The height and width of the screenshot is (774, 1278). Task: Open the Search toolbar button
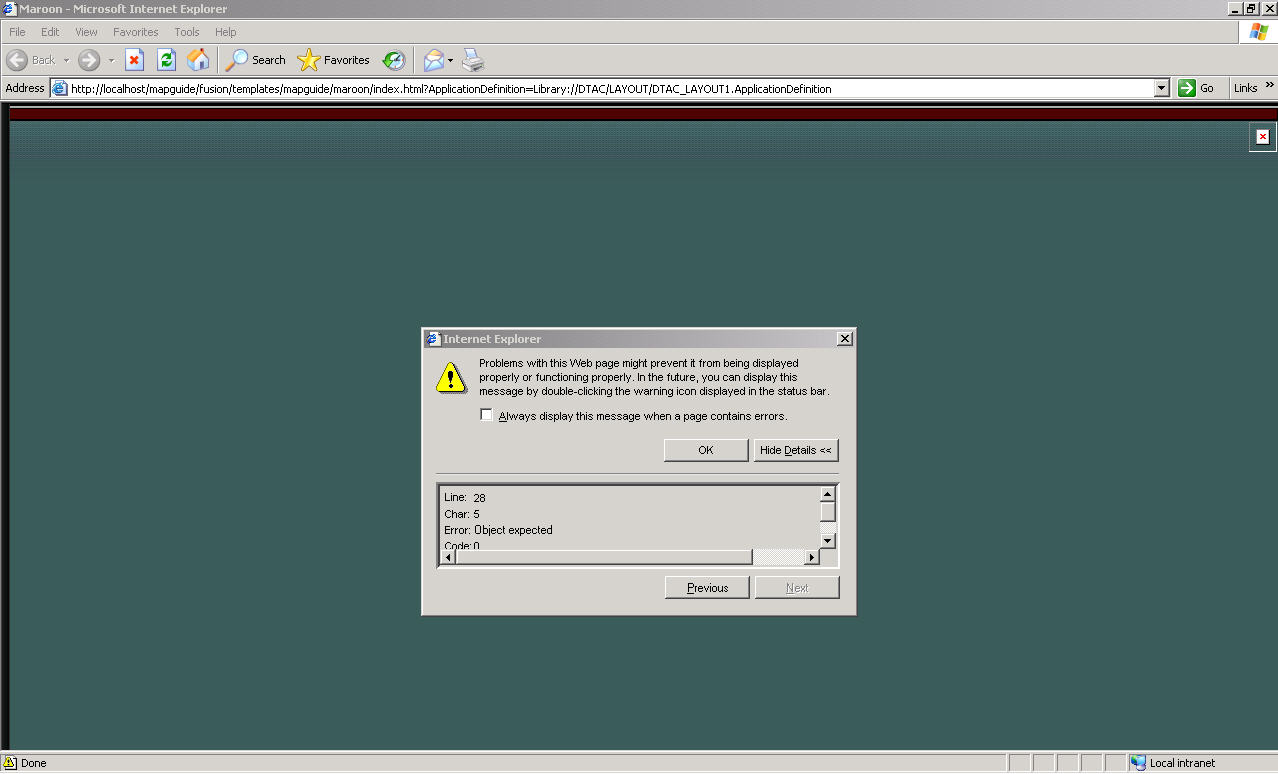coord(256,60)
